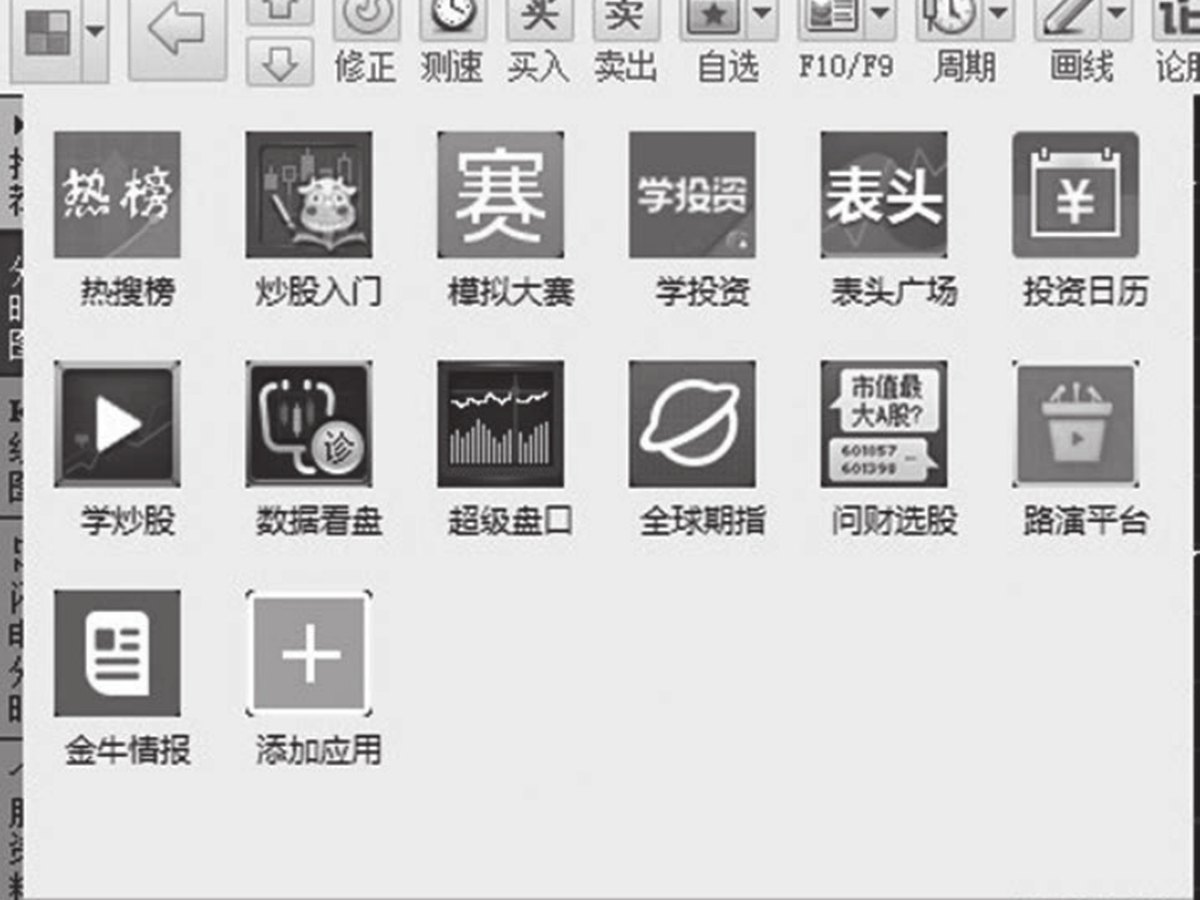Click the 周期 clock icon
Viewport: 1200px width, 900px height.
point(951,18)
